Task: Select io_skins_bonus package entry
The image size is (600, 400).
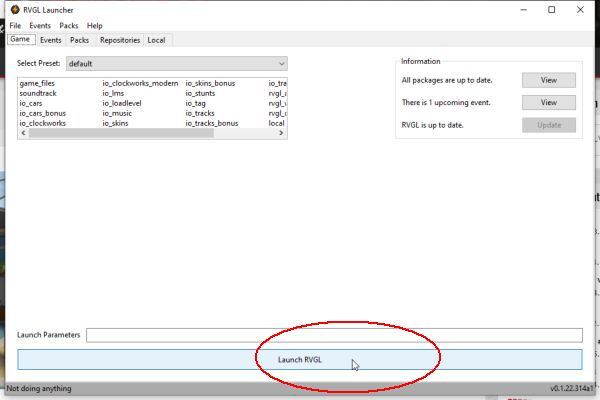Action: (x=210, y=83)
